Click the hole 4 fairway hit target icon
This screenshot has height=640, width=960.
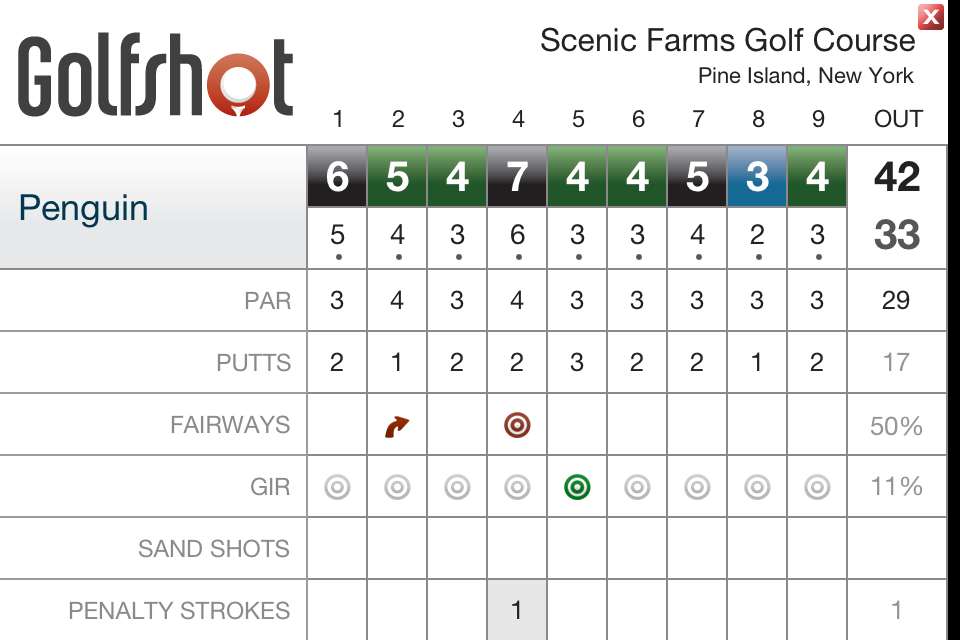pyautogui.click(x=517, y=425)
